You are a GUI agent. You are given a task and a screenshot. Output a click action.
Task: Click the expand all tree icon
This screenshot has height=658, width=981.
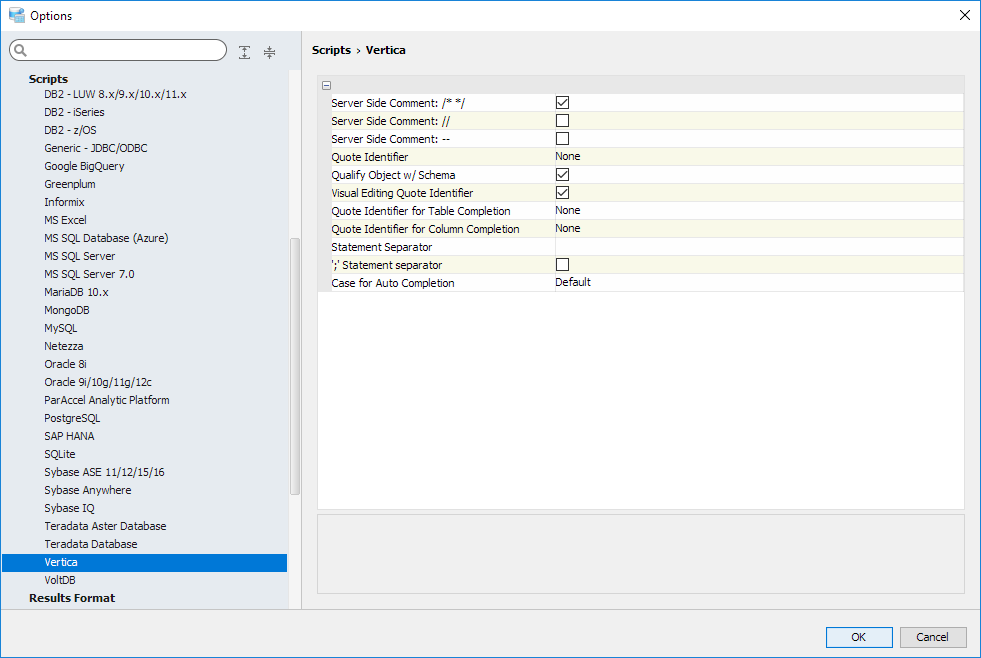[x=245, y=52]
